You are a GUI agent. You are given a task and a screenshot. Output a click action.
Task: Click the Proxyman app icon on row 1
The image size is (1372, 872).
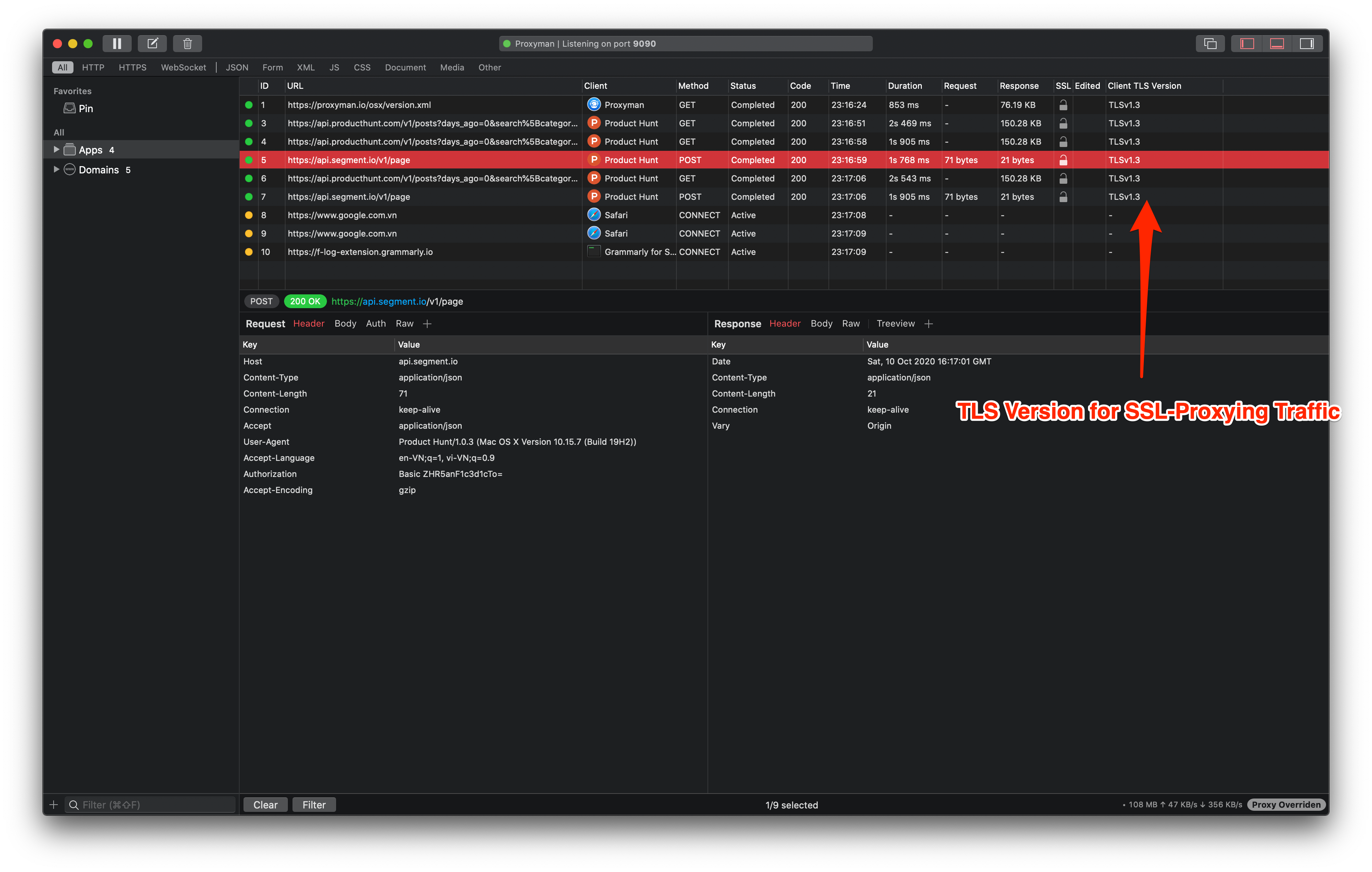coord(594,105)
